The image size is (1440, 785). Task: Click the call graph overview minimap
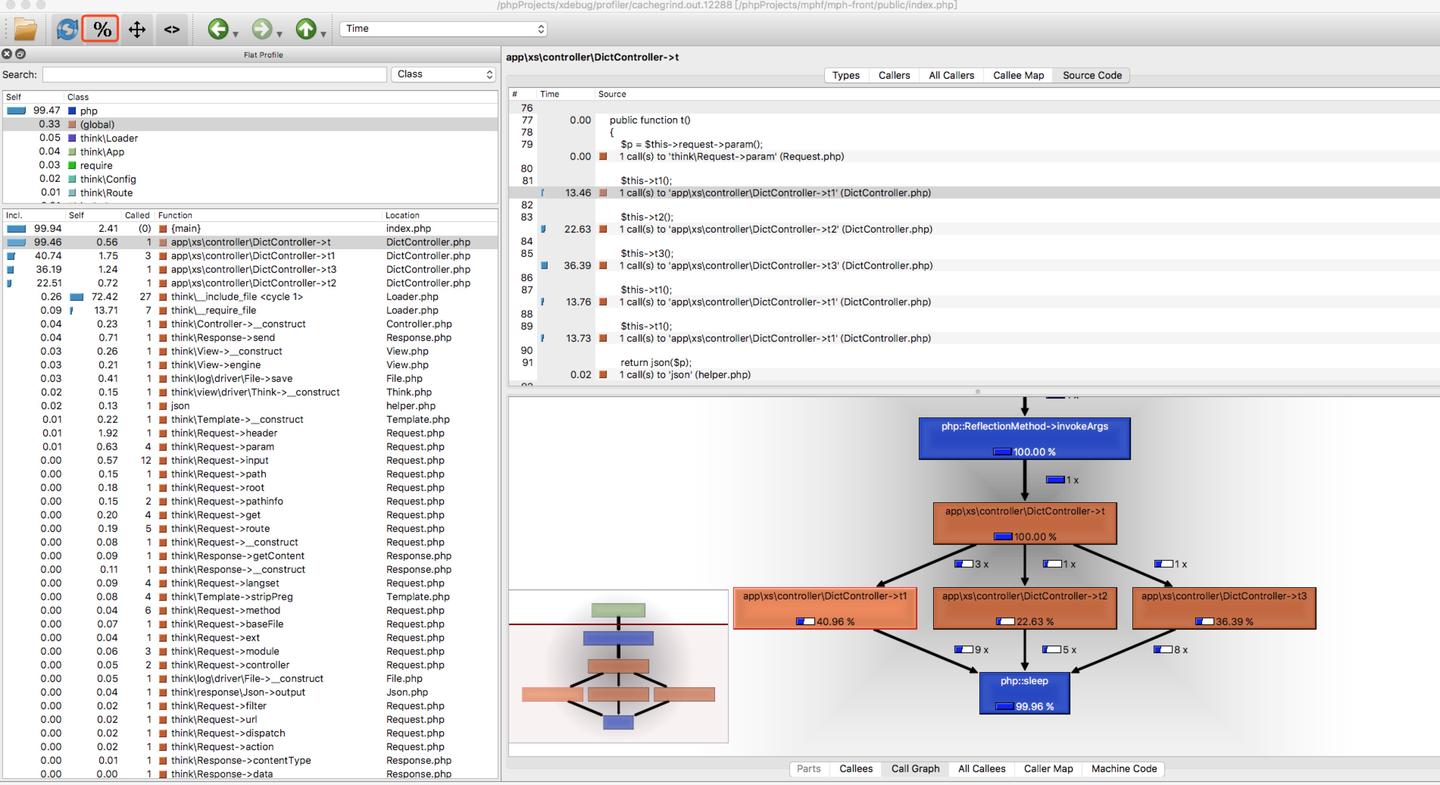pyautogui.click(x=618, y=666)
